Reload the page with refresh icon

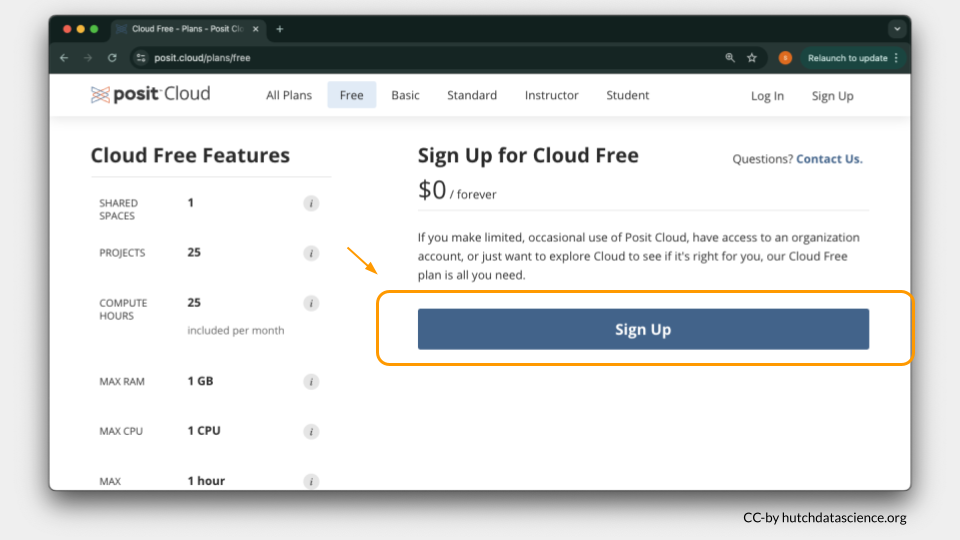(x=112, y=58)
